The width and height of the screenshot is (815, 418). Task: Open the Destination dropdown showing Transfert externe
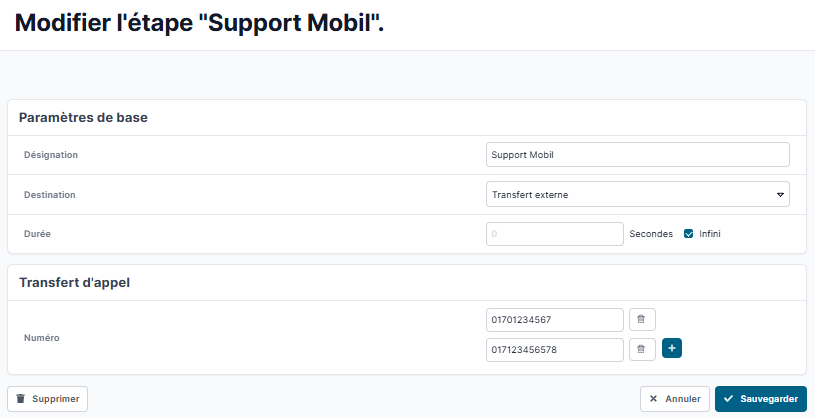click(638, 194)
